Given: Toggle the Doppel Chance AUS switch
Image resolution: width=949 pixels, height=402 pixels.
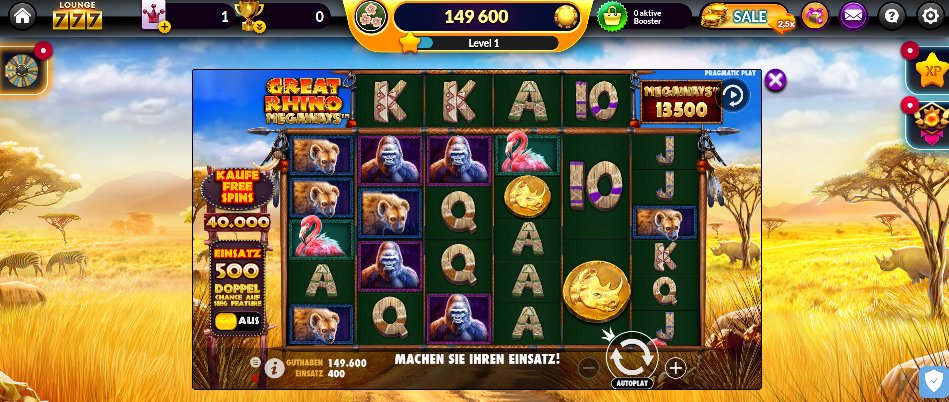Looking at the screenshot, I should 237,320.
